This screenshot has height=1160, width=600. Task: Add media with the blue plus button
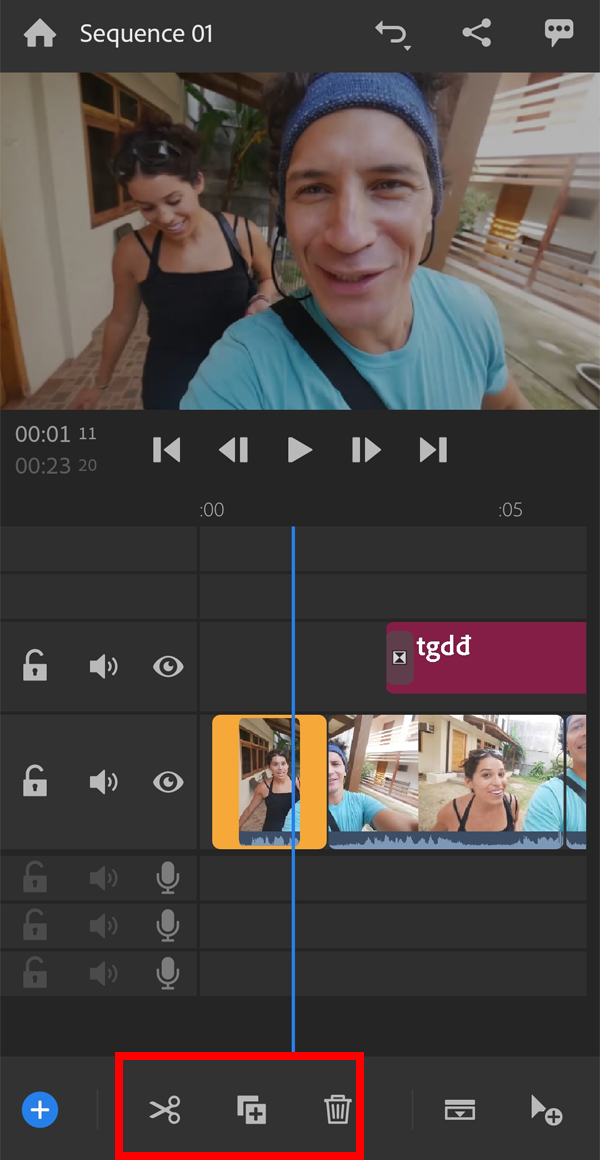(x=40, y=1110)
